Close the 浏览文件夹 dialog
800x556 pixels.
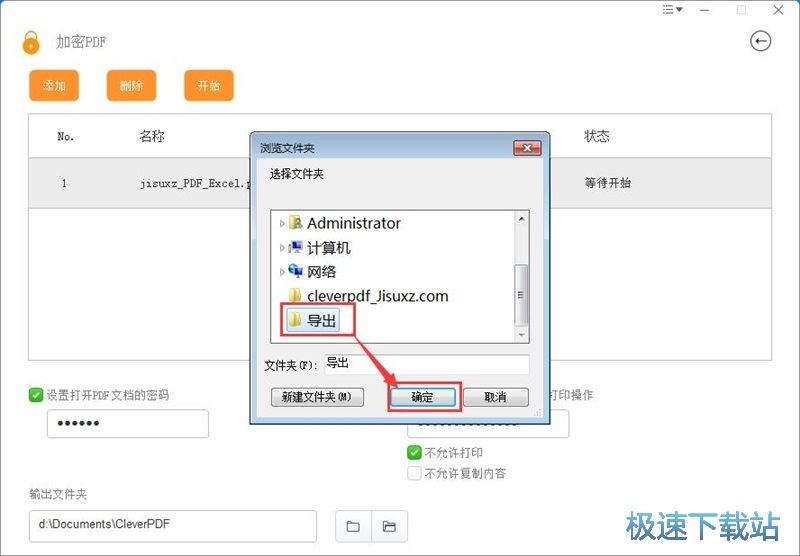(527, 148)
